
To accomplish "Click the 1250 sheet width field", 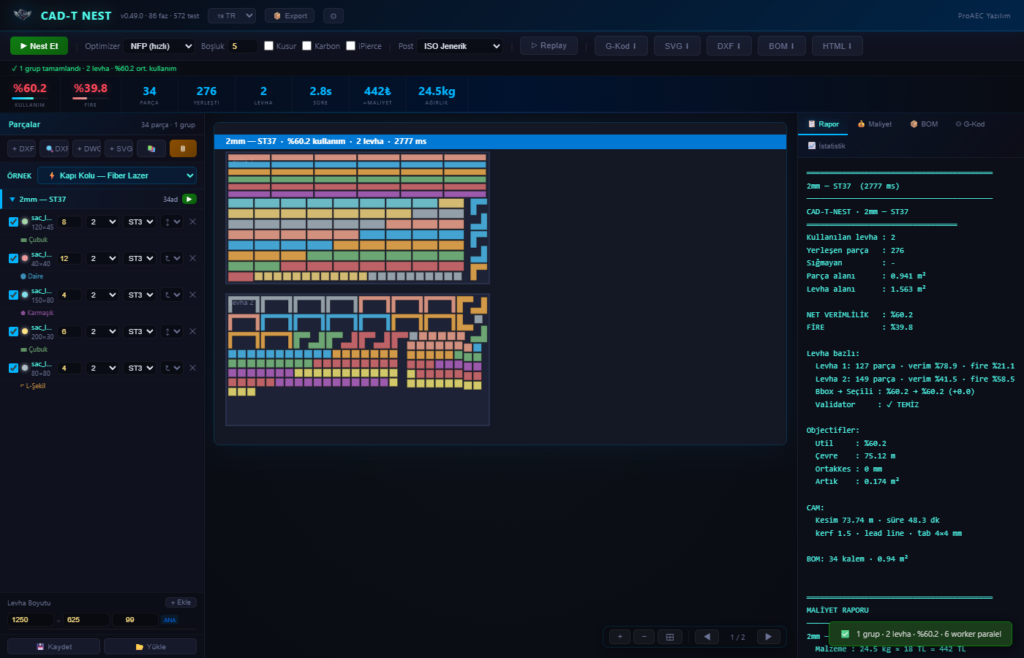I will tap(30, 619).
